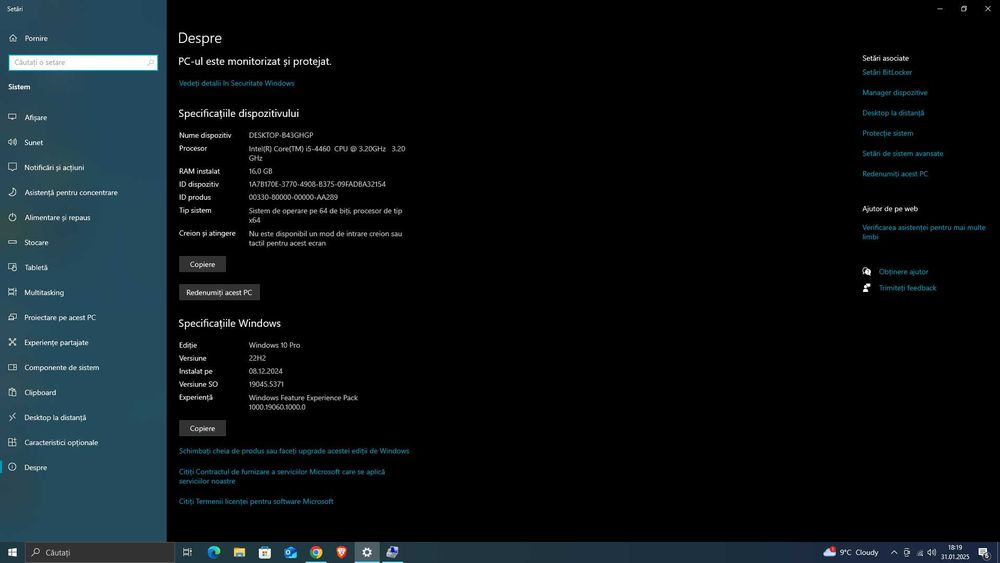Open Setări de sistem avansate link

pos(902,154)
